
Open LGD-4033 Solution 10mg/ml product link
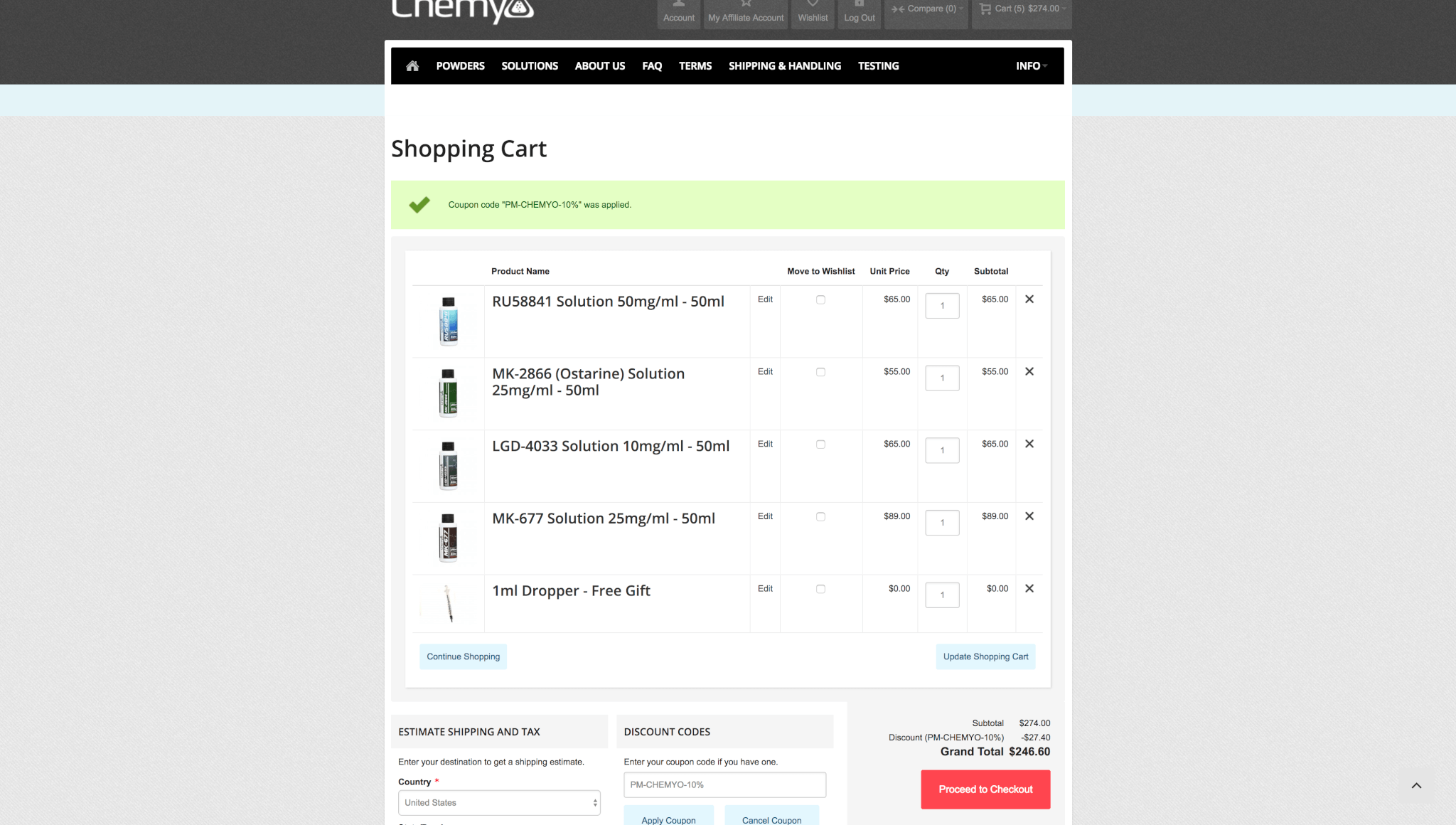pyautogui.click(x=611, y=446)
